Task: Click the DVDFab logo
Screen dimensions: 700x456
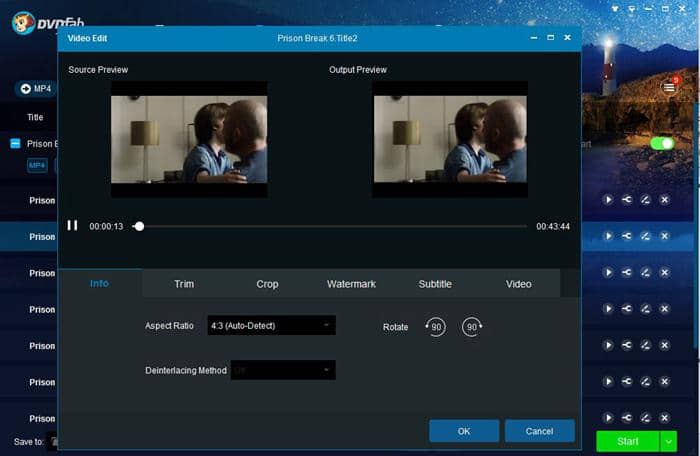Action: tap(47, 22)
